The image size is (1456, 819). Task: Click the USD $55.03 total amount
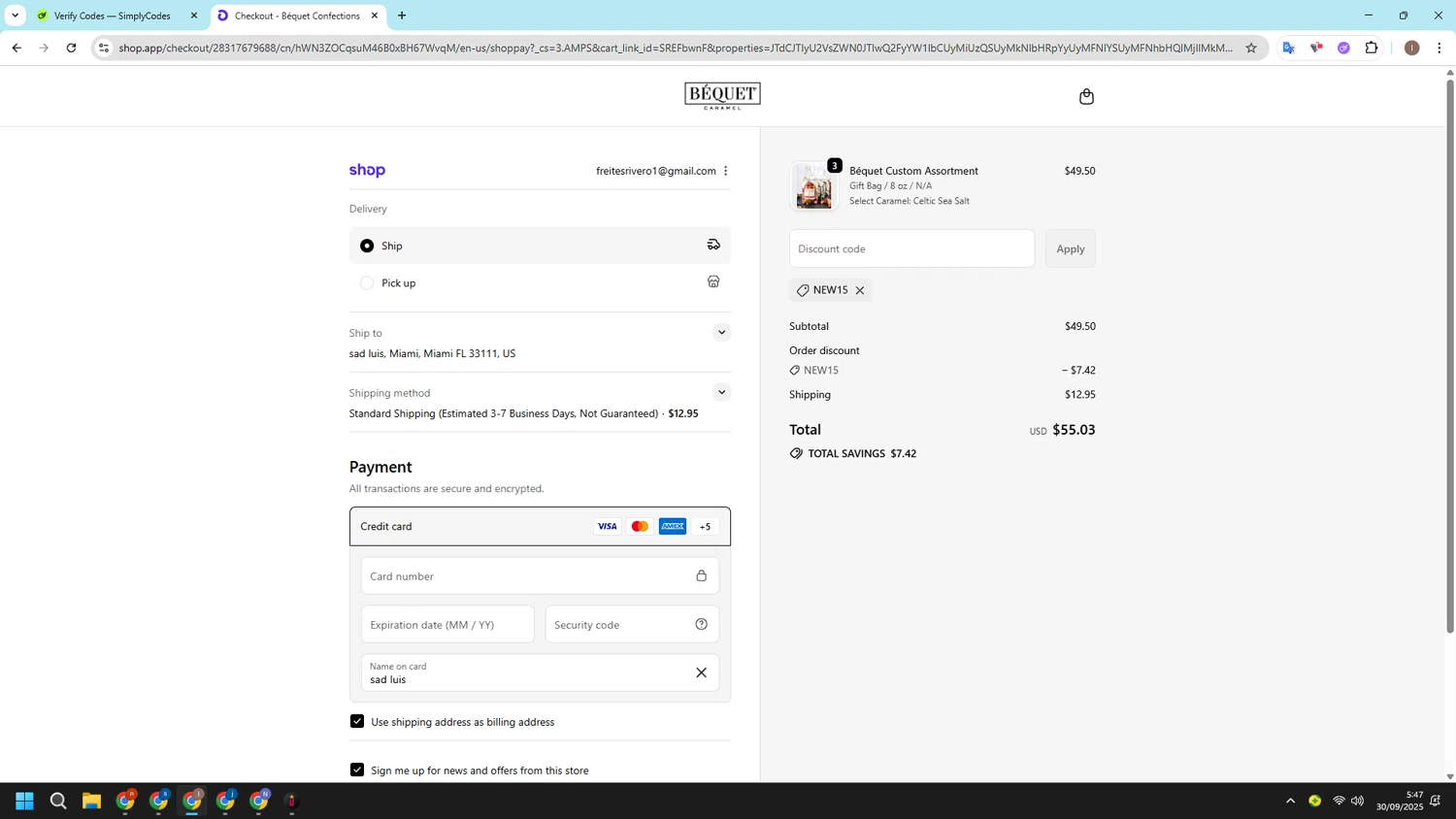(1063, 430)
